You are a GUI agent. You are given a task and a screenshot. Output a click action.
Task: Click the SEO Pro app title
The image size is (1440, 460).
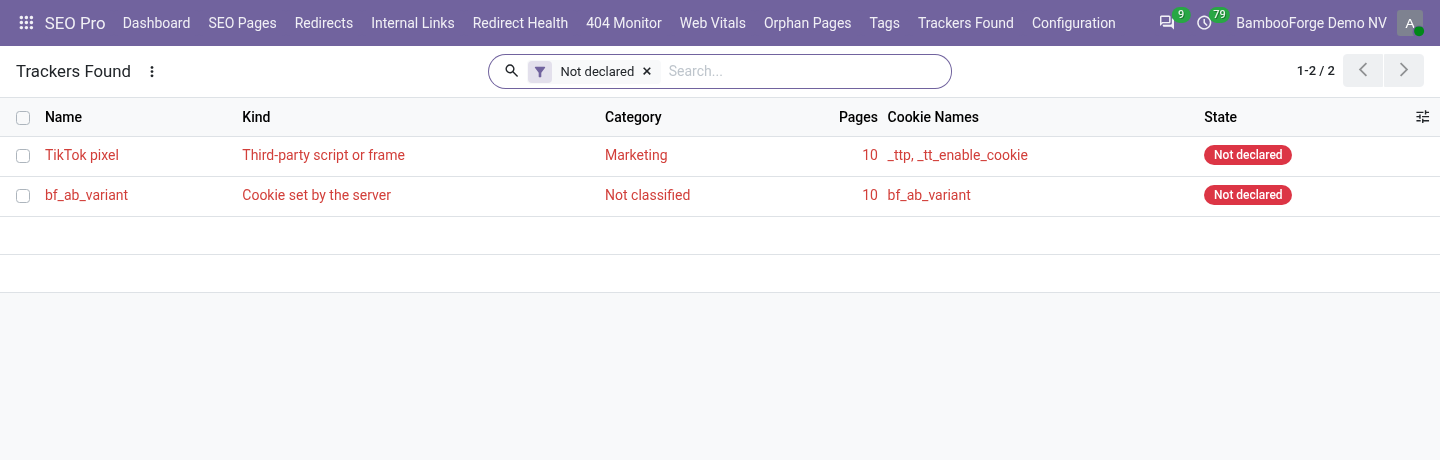[x=75, y=23]
